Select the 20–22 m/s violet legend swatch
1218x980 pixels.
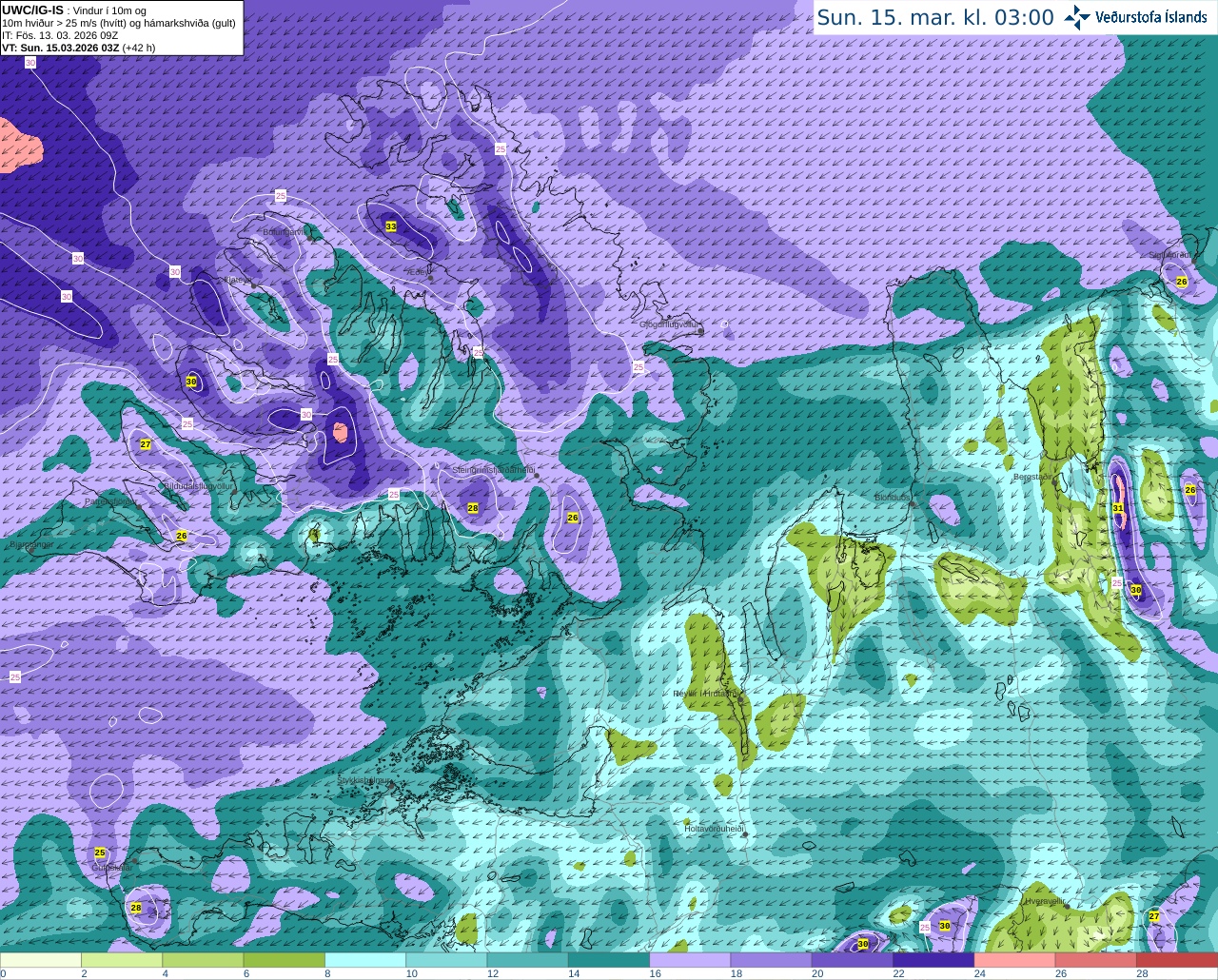(x=853, y=960)
